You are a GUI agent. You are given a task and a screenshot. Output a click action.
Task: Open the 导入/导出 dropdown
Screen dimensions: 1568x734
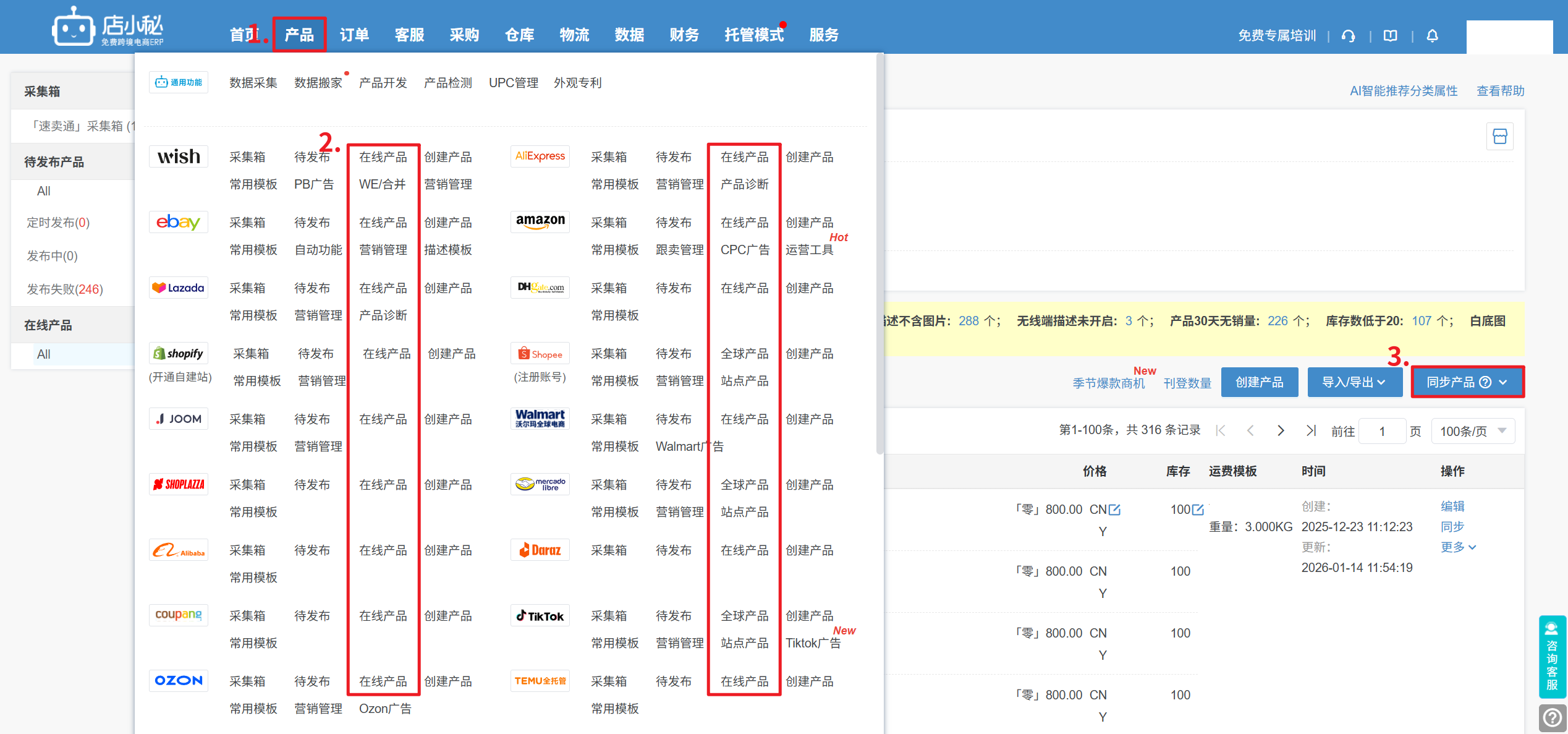click(1354, 382)
